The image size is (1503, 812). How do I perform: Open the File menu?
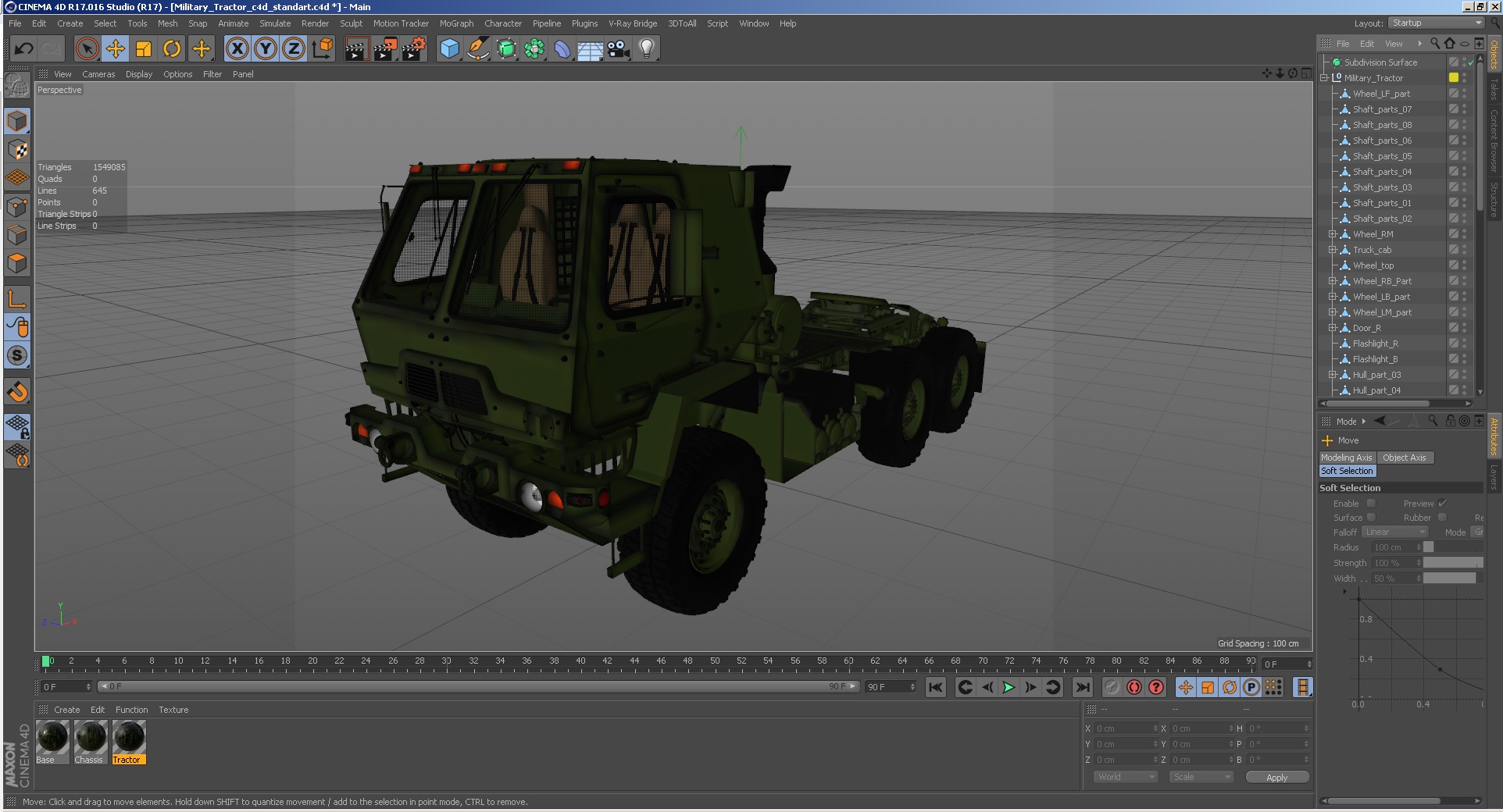15,23
